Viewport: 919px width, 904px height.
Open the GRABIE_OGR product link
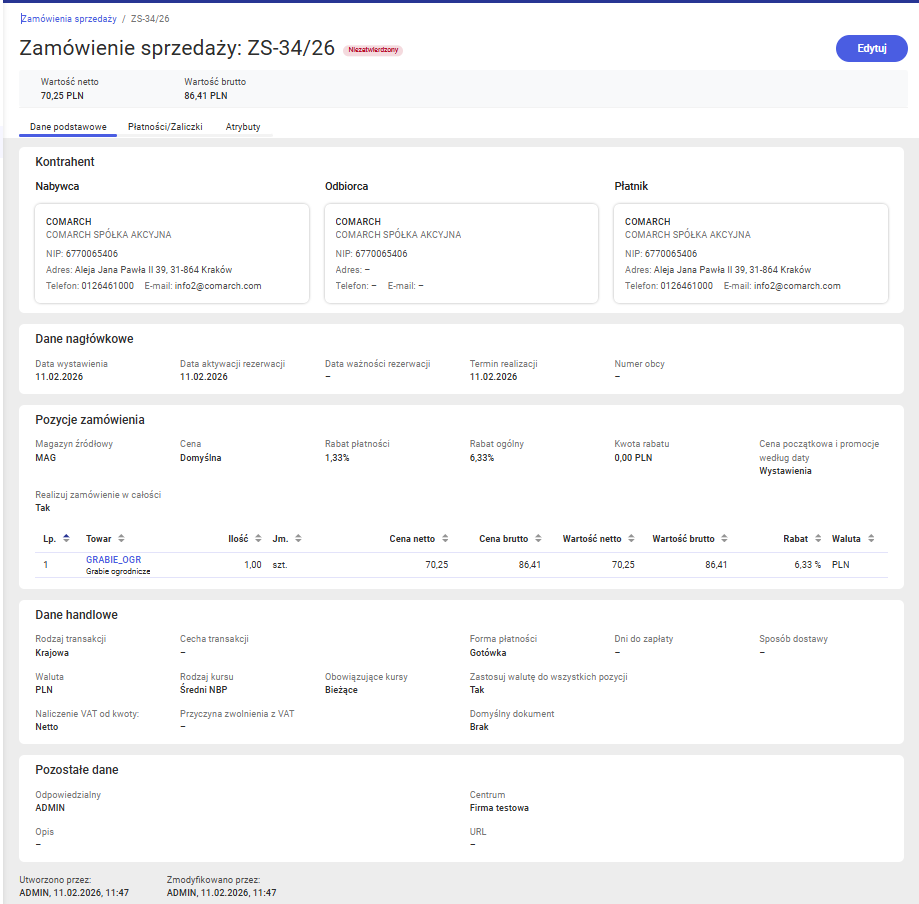point(113,559)
